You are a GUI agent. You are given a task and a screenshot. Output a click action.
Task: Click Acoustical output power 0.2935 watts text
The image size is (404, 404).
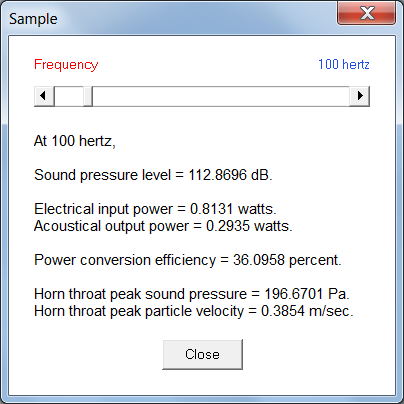[163, 226]
